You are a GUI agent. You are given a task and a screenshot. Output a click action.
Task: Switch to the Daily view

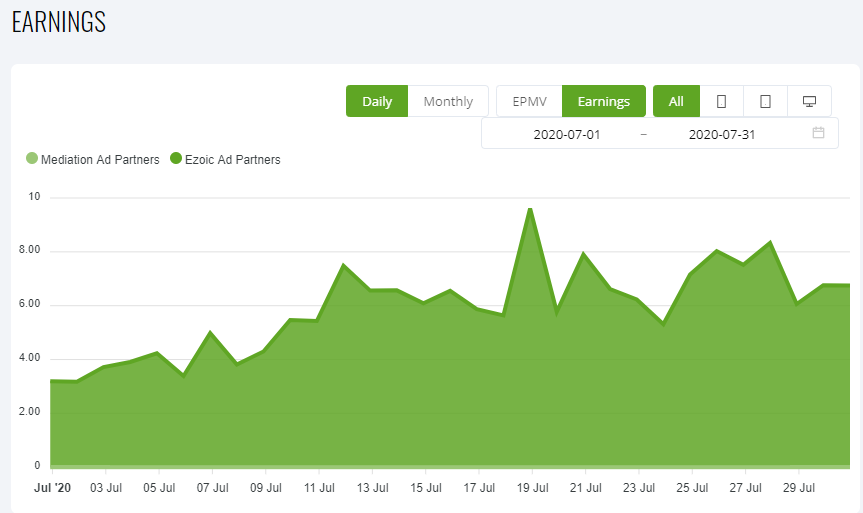pos(377,101)
